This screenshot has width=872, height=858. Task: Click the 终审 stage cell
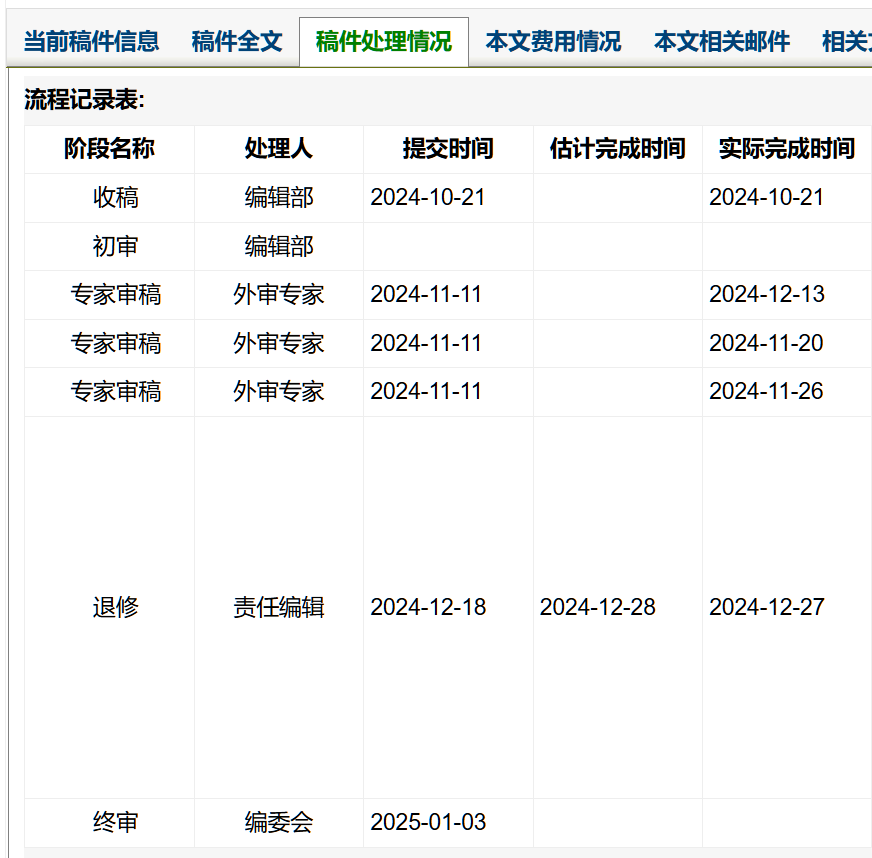[x=115, y=823]
